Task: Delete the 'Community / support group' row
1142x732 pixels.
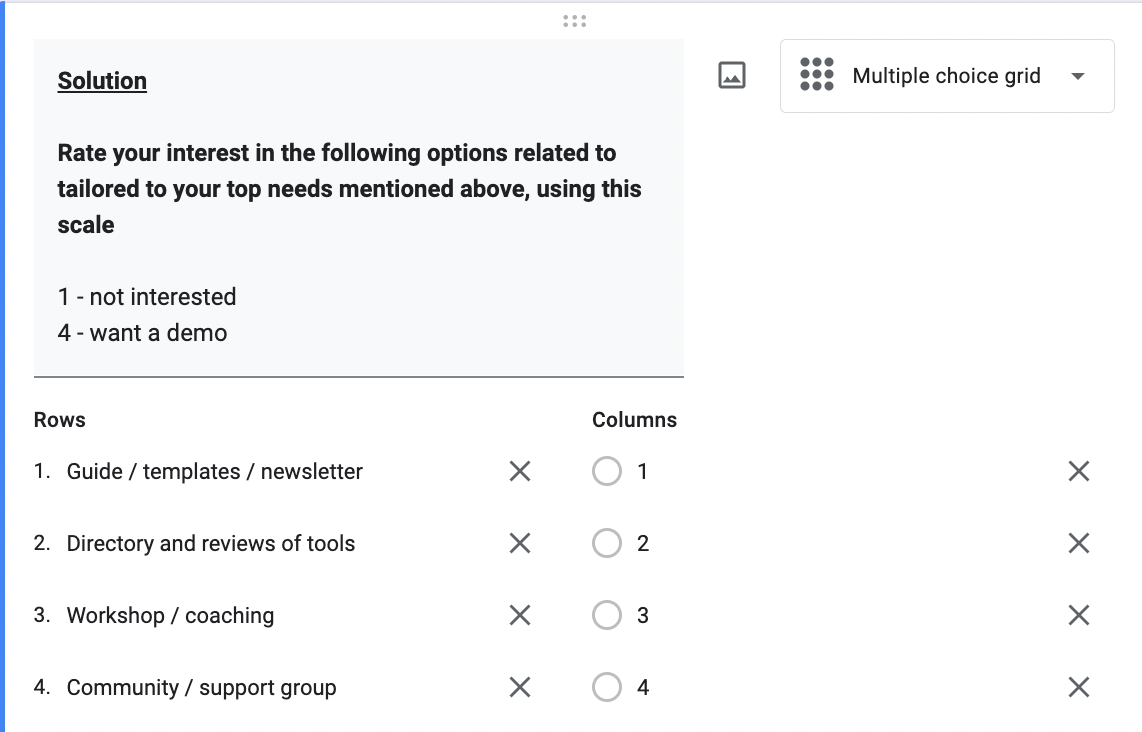Action: (520, 687)
